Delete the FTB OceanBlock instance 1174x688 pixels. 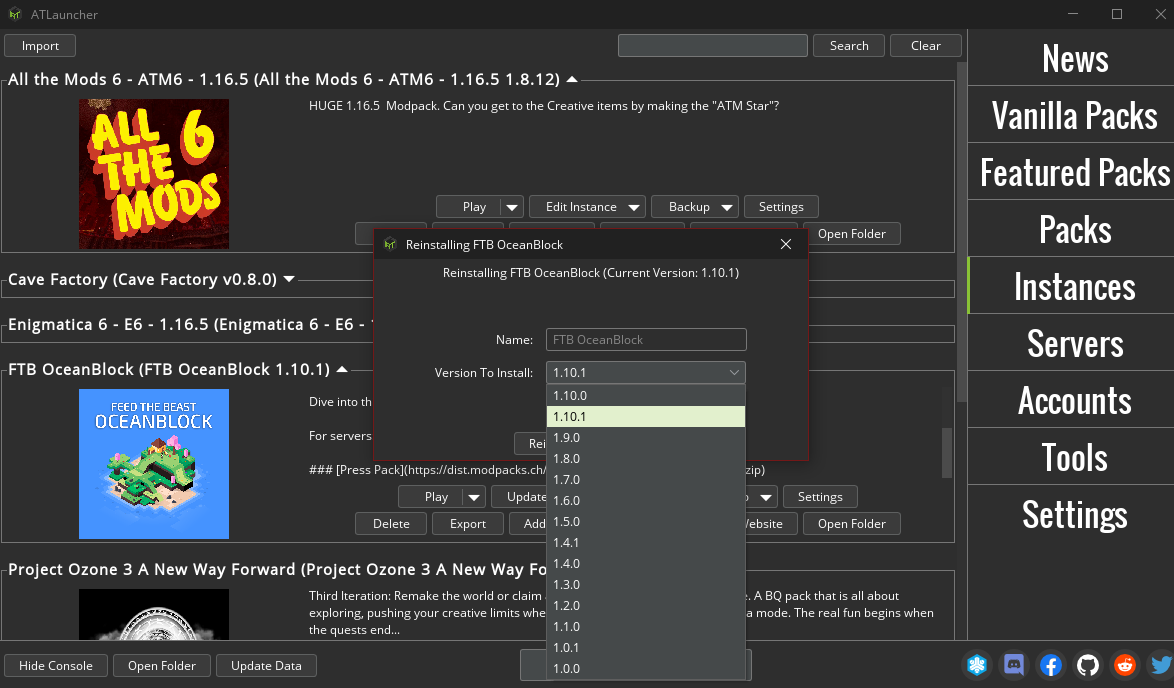click(x=391, y=523)
